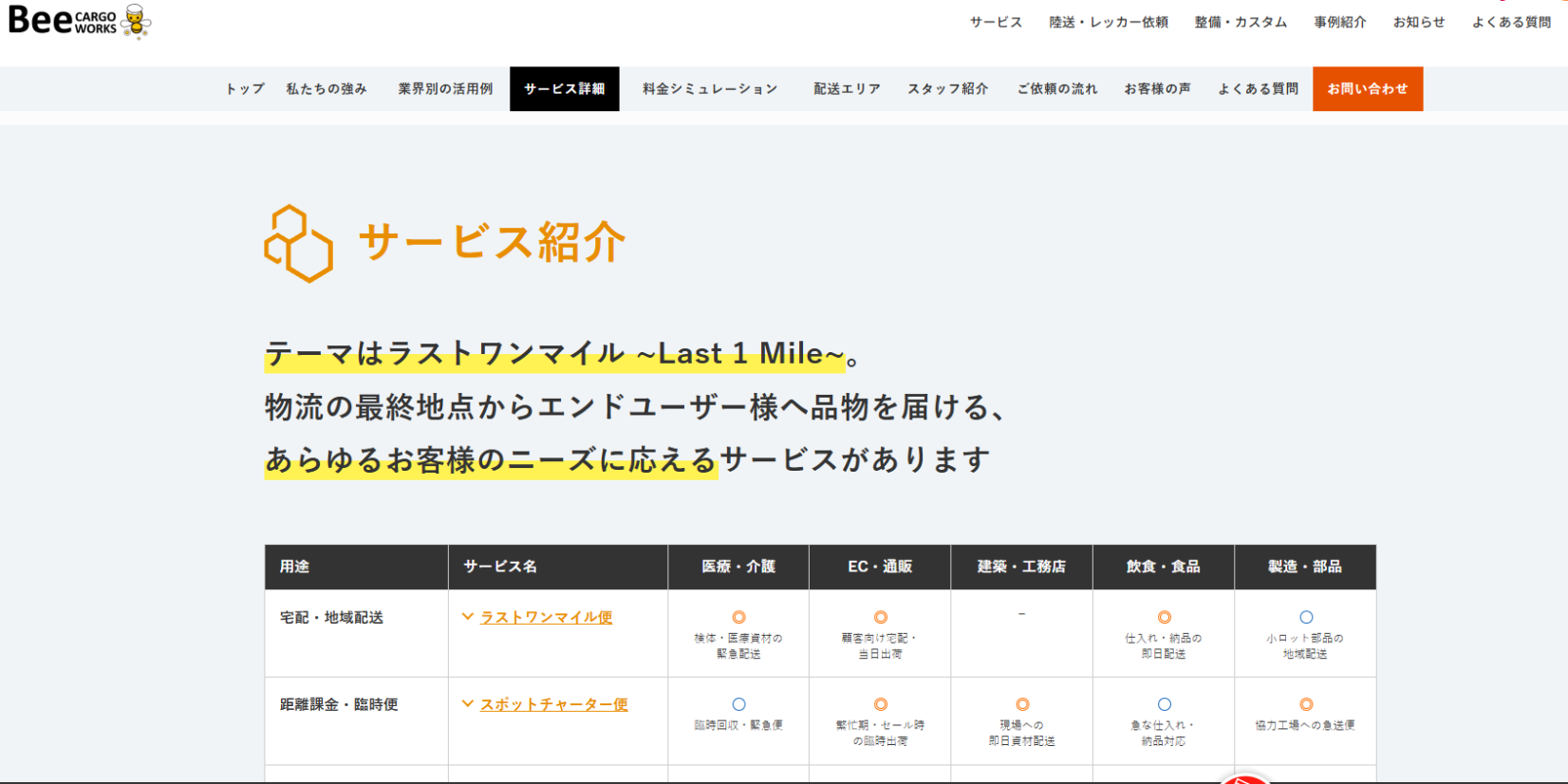This screenshot has width=1568, height=784.
Task: Open お客様の声 in navigation bar
Action: 1157,89
